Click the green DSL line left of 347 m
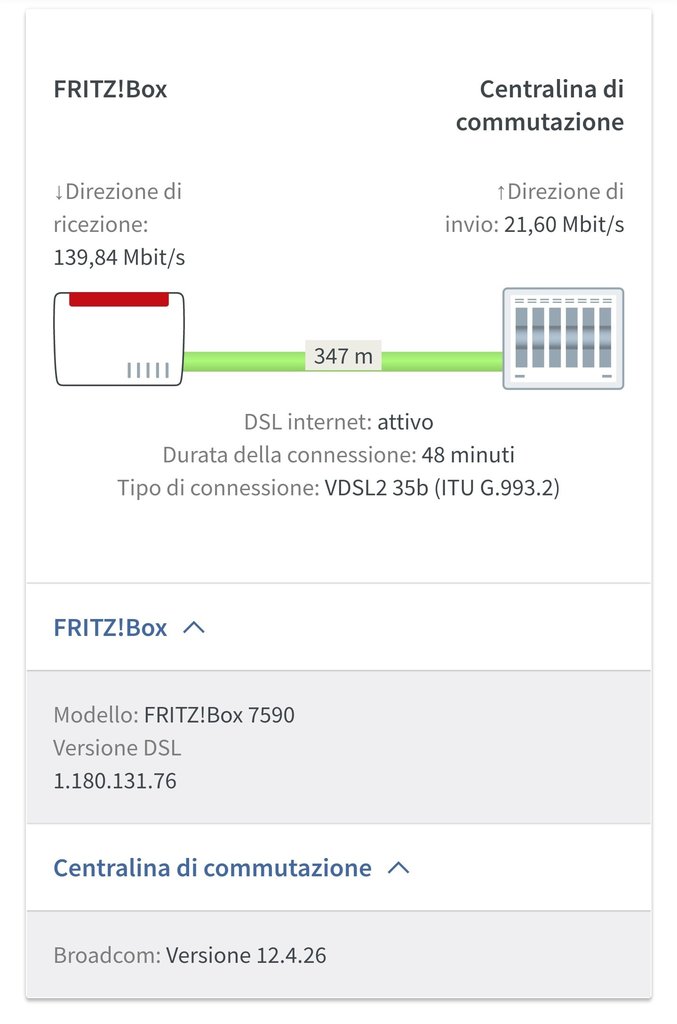The height and width of the screenshot is (1024, 677). [245, 360]
